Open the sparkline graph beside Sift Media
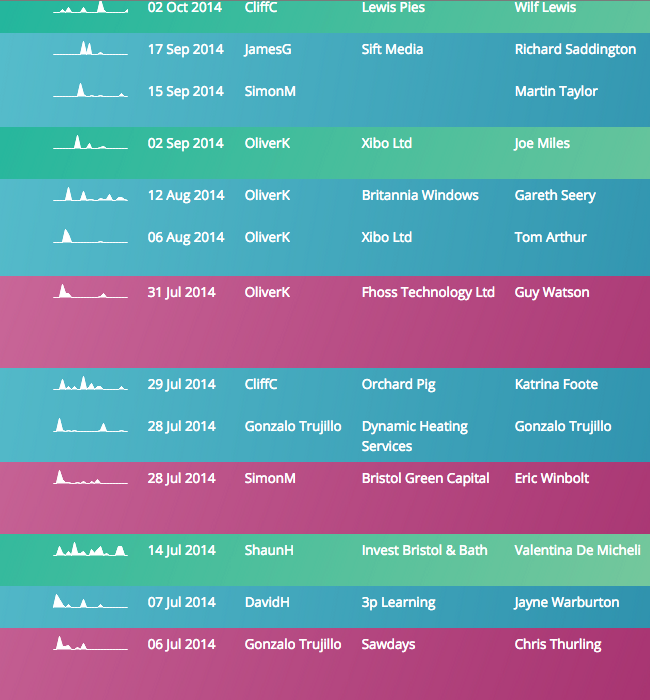This screenshot has height=700, width=650. pos(90,49)
